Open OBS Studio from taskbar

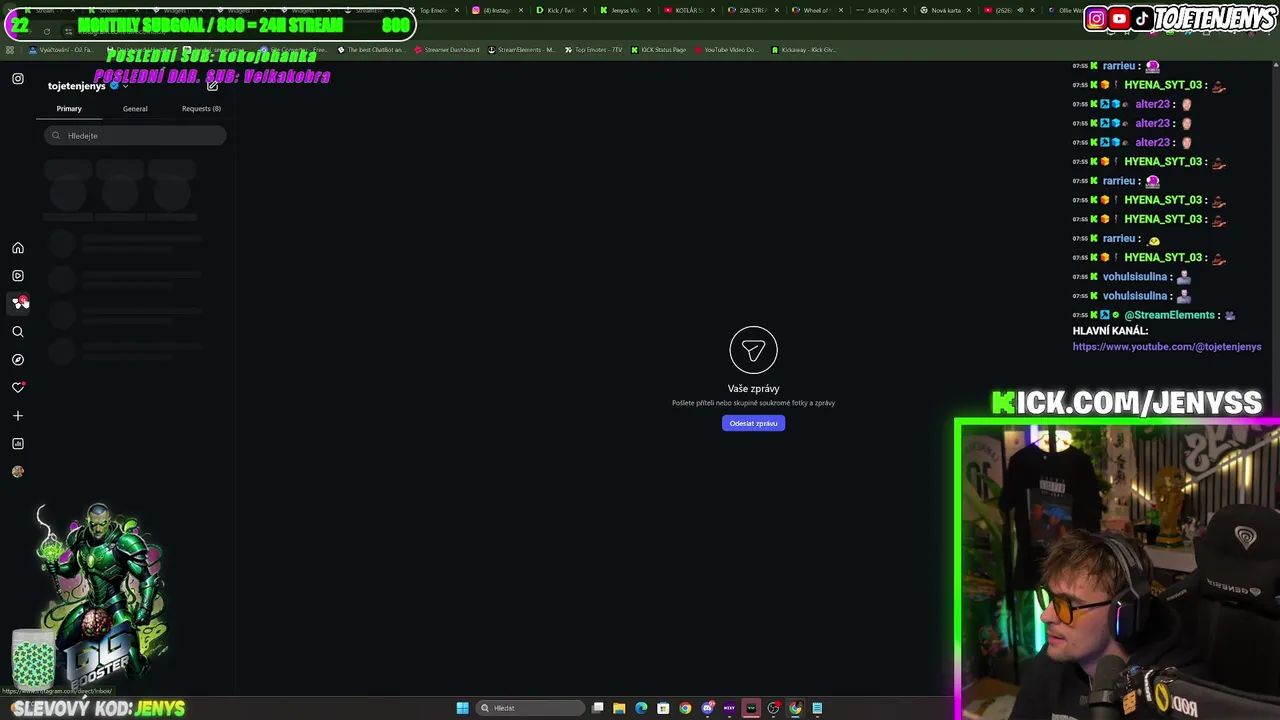click(773, 708)
